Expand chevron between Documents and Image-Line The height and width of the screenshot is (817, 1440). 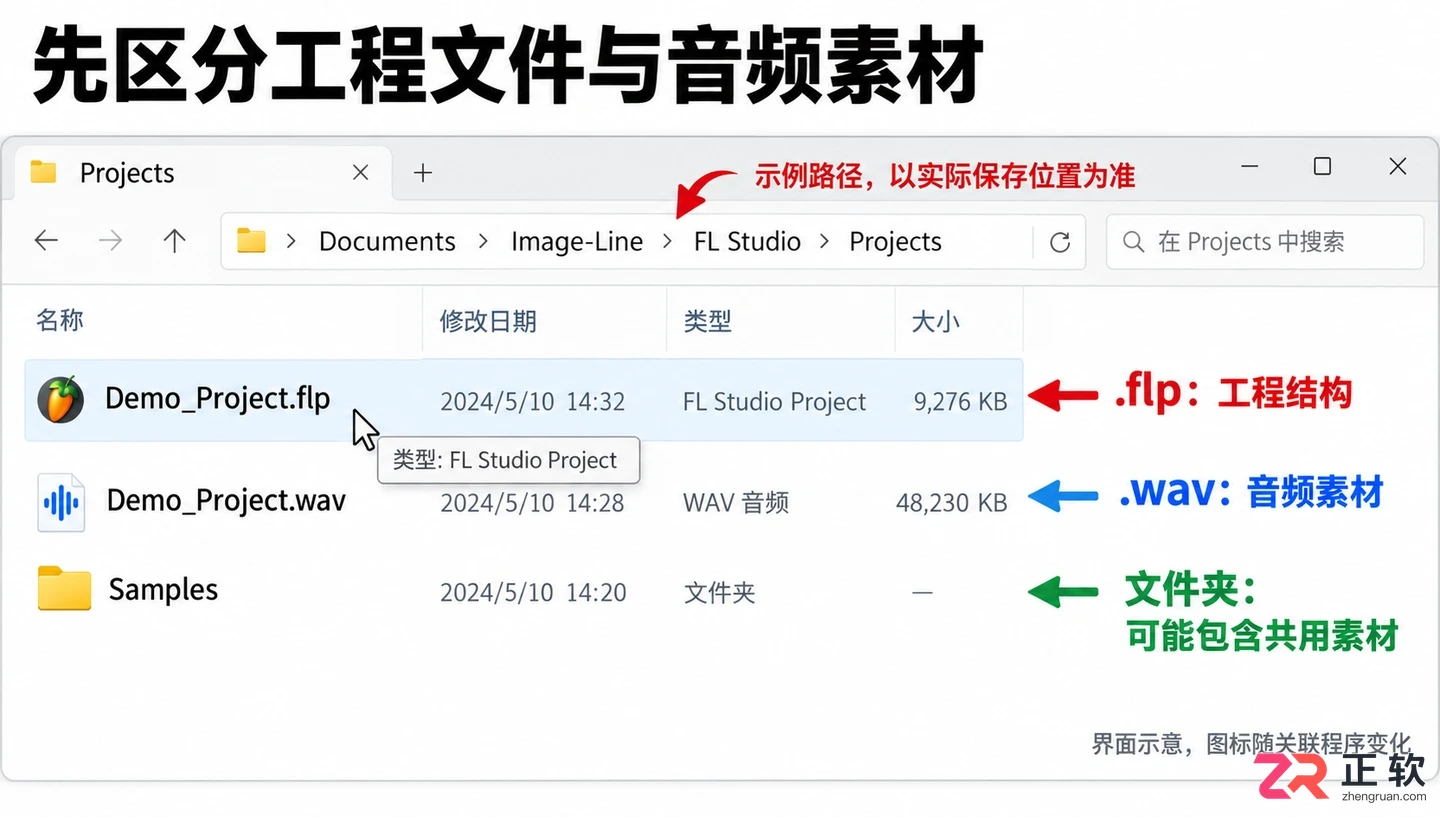coord(483,242)
